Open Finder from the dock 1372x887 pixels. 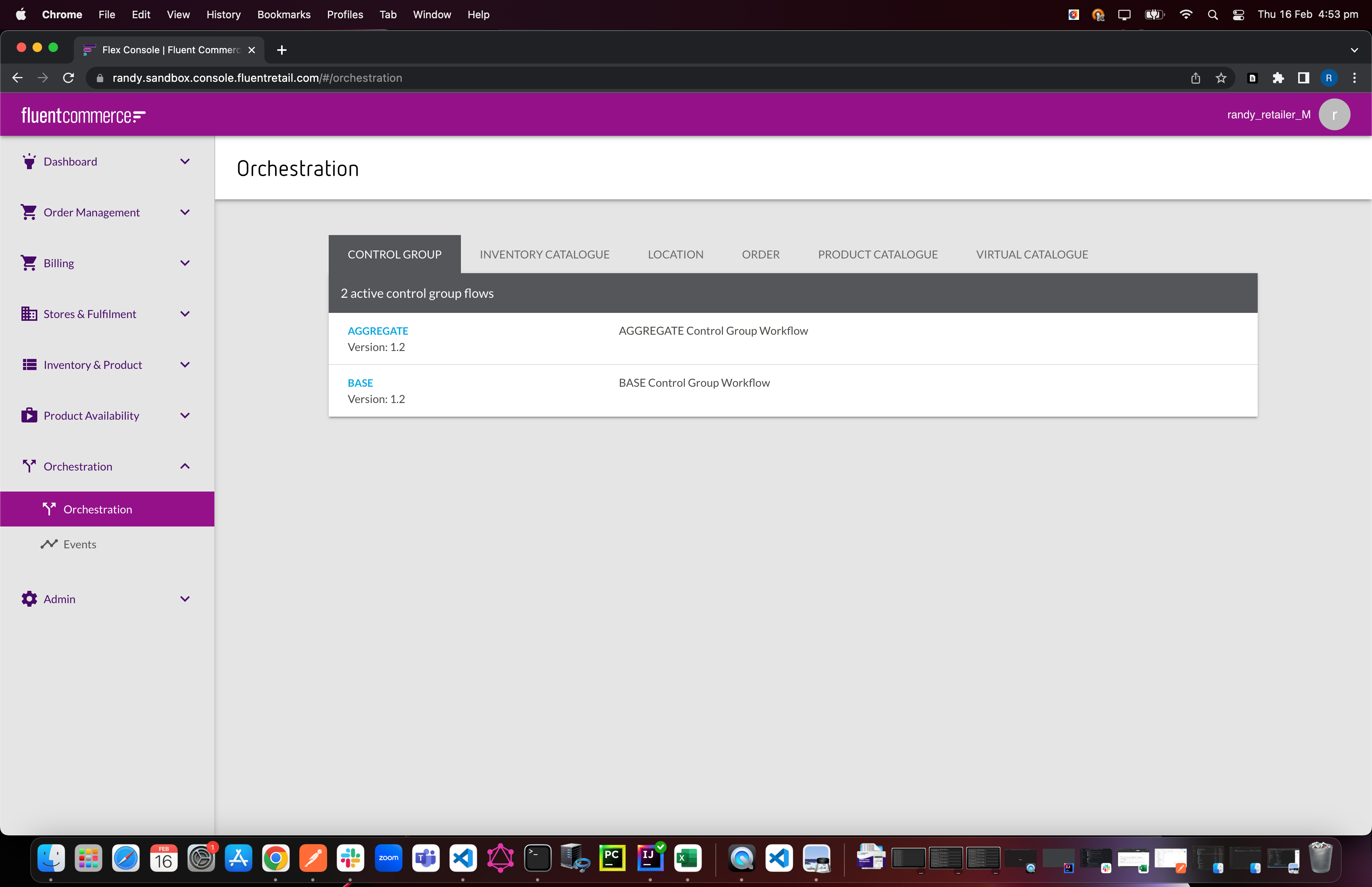[51, 858]
